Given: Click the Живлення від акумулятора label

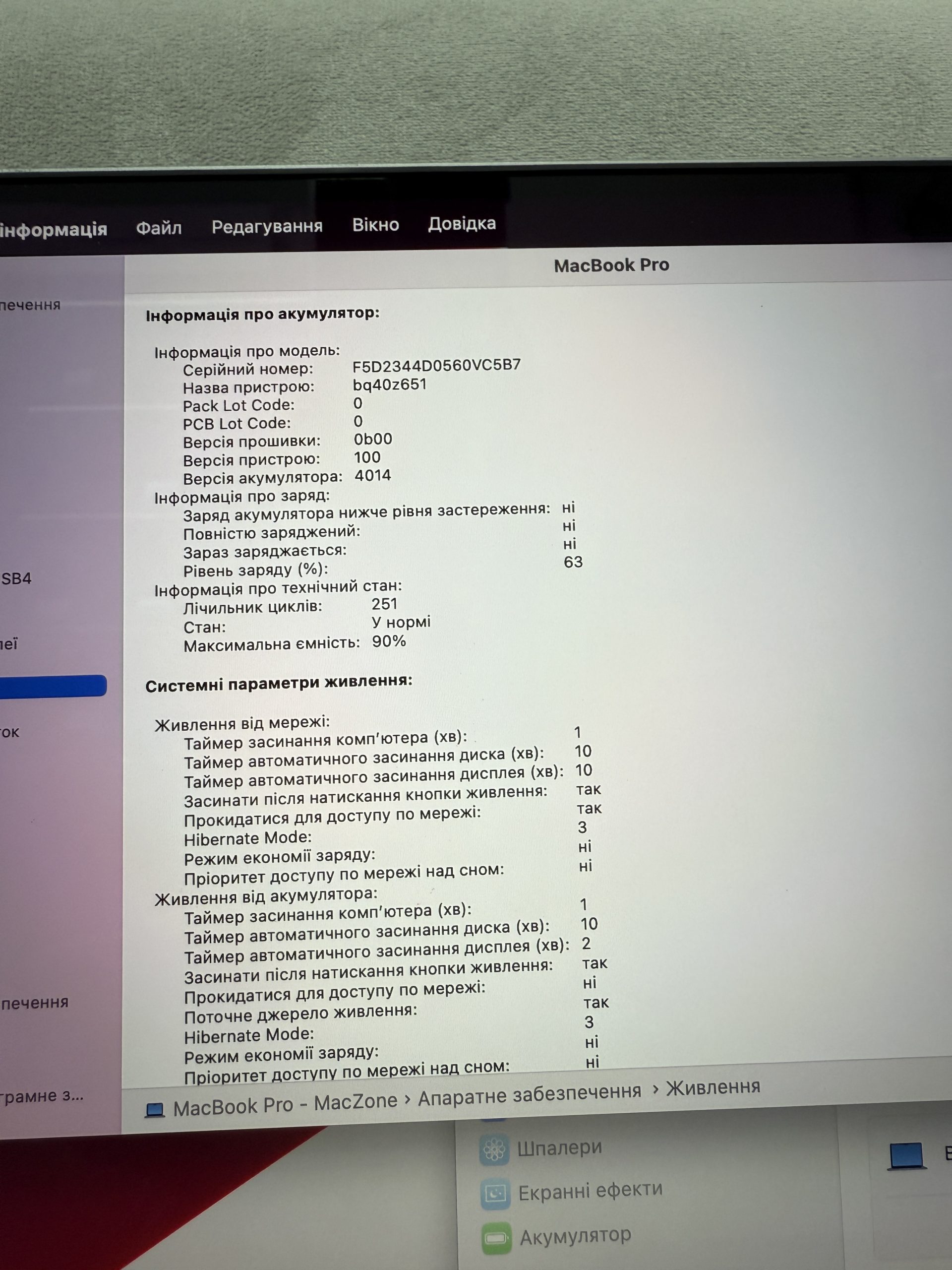Looking at the screenshot, I should coord(266,896).
